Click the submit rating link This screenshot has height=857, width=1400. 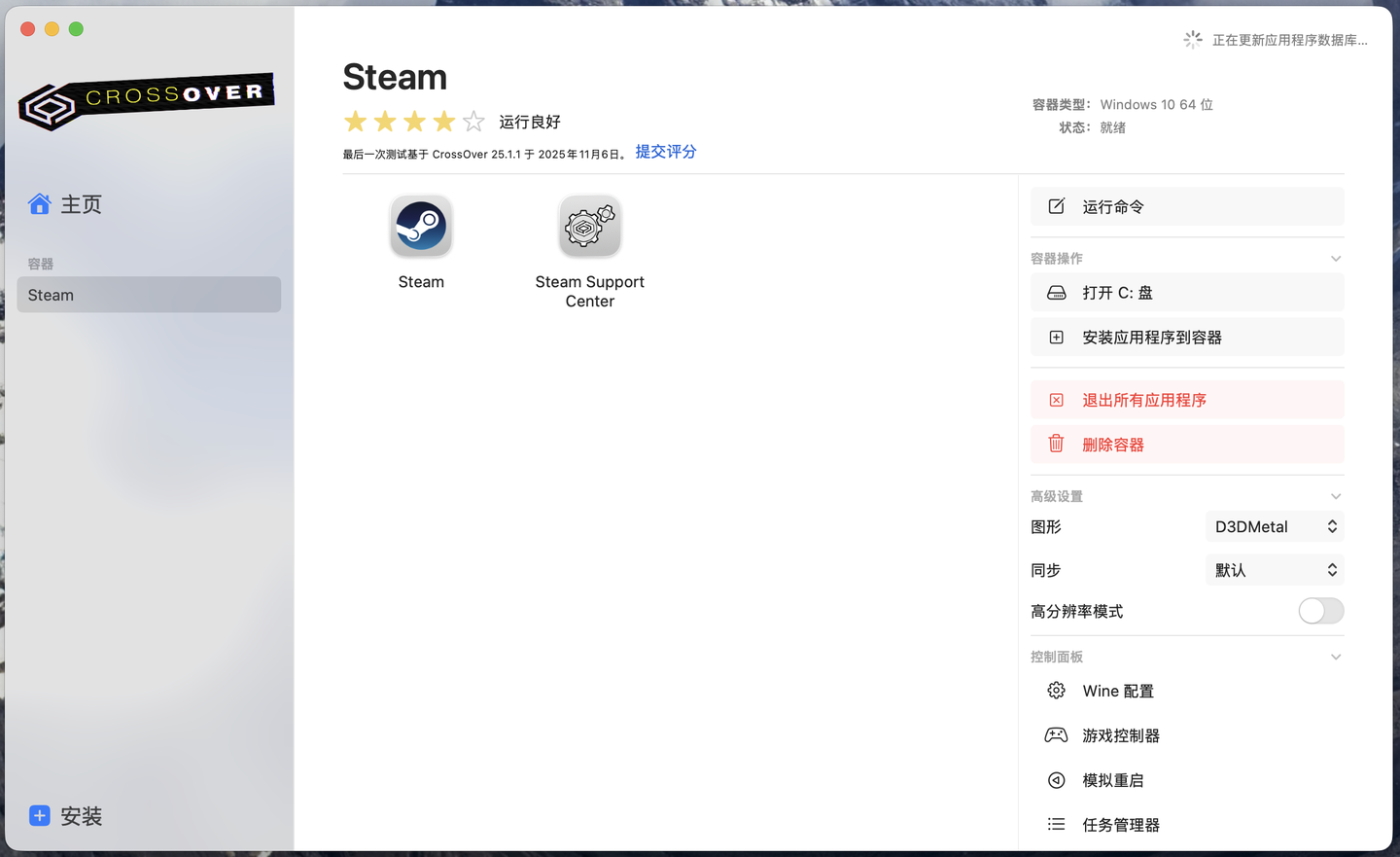click(x=666, y=152)
